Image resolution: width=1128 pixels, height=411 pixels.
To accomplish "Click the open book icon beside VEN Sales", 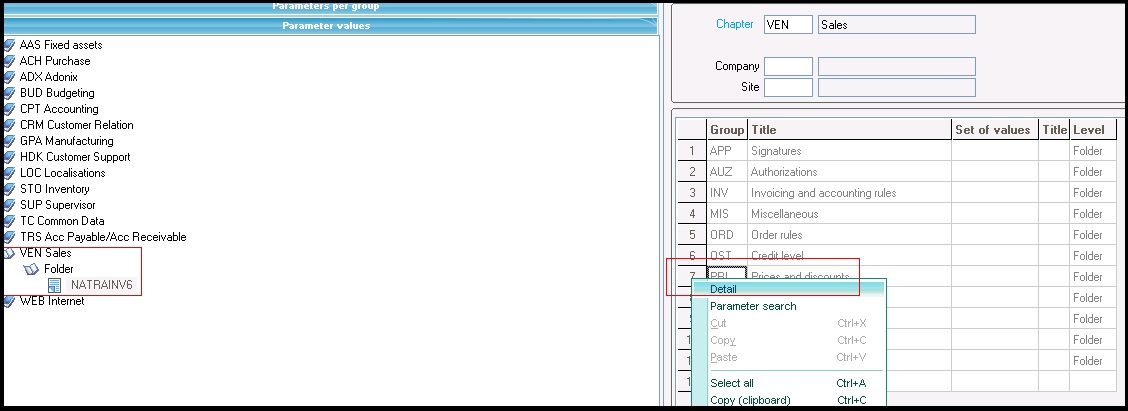I will 9,253.
